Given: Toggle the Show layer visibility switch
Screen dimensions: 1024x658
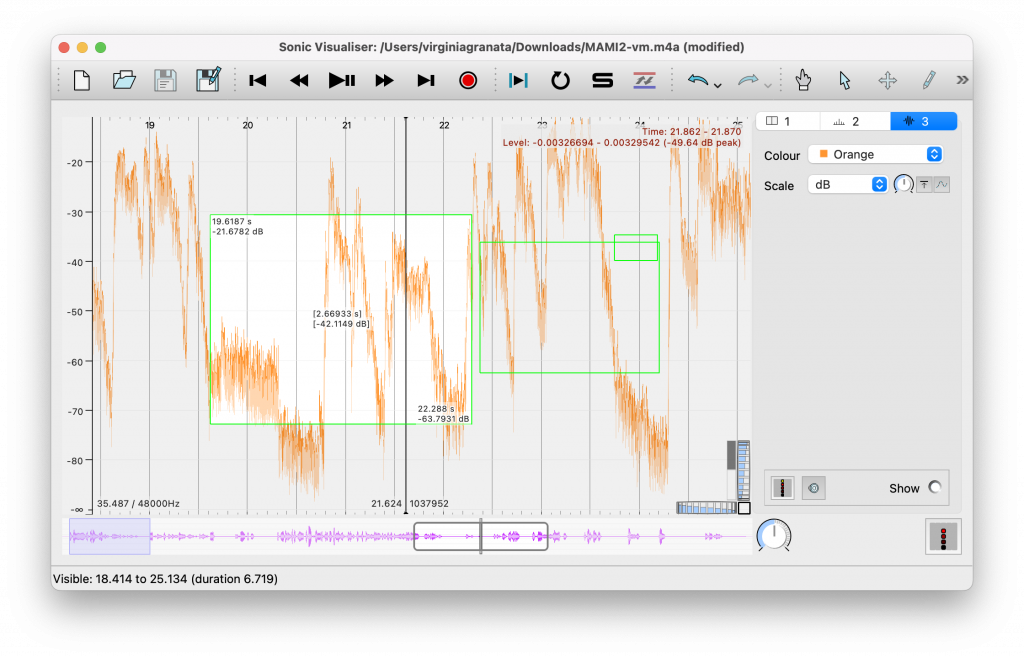Looking at the screenshot, I should 935,487.
